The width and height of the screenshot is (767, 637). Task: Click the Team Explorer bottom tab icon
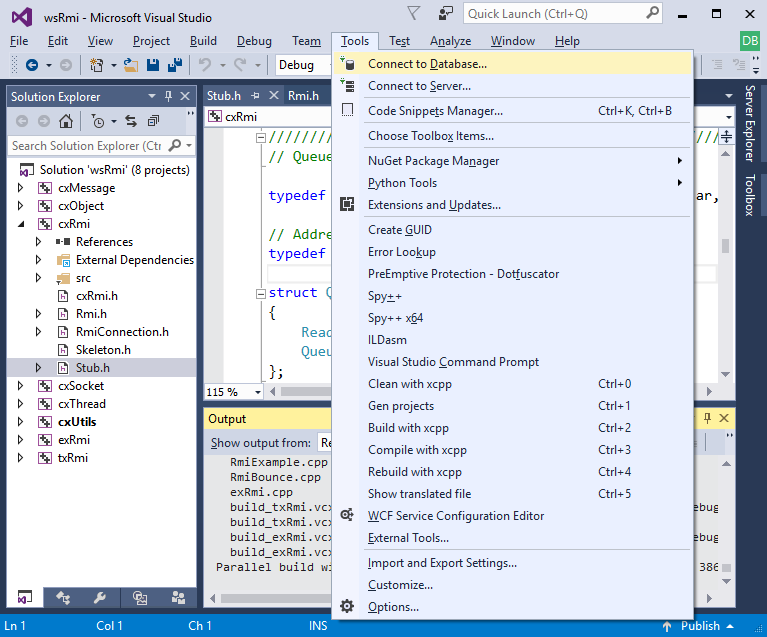178,597
